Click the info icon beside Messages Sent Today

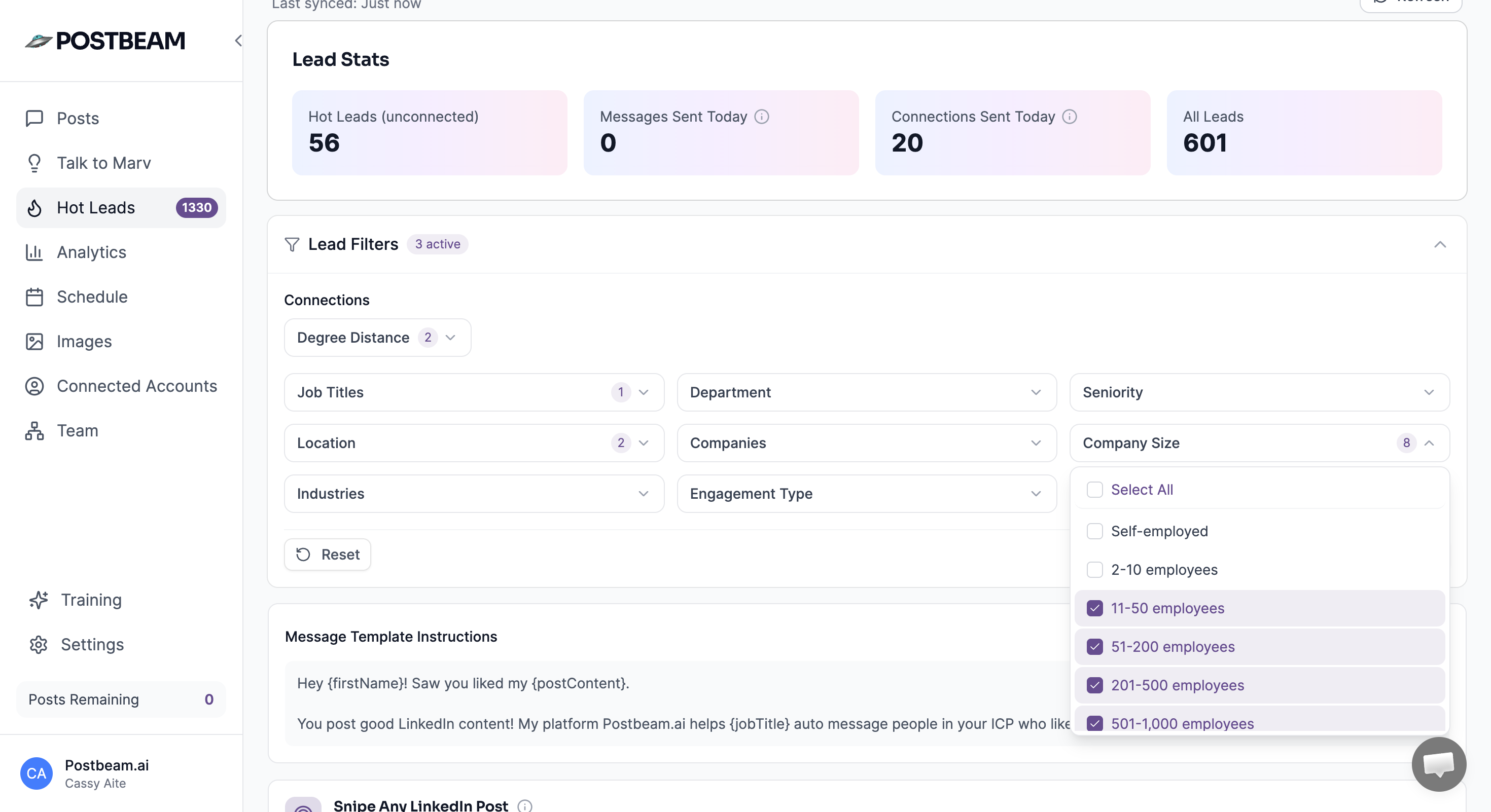pyautogui.click(x=762, y=117)
